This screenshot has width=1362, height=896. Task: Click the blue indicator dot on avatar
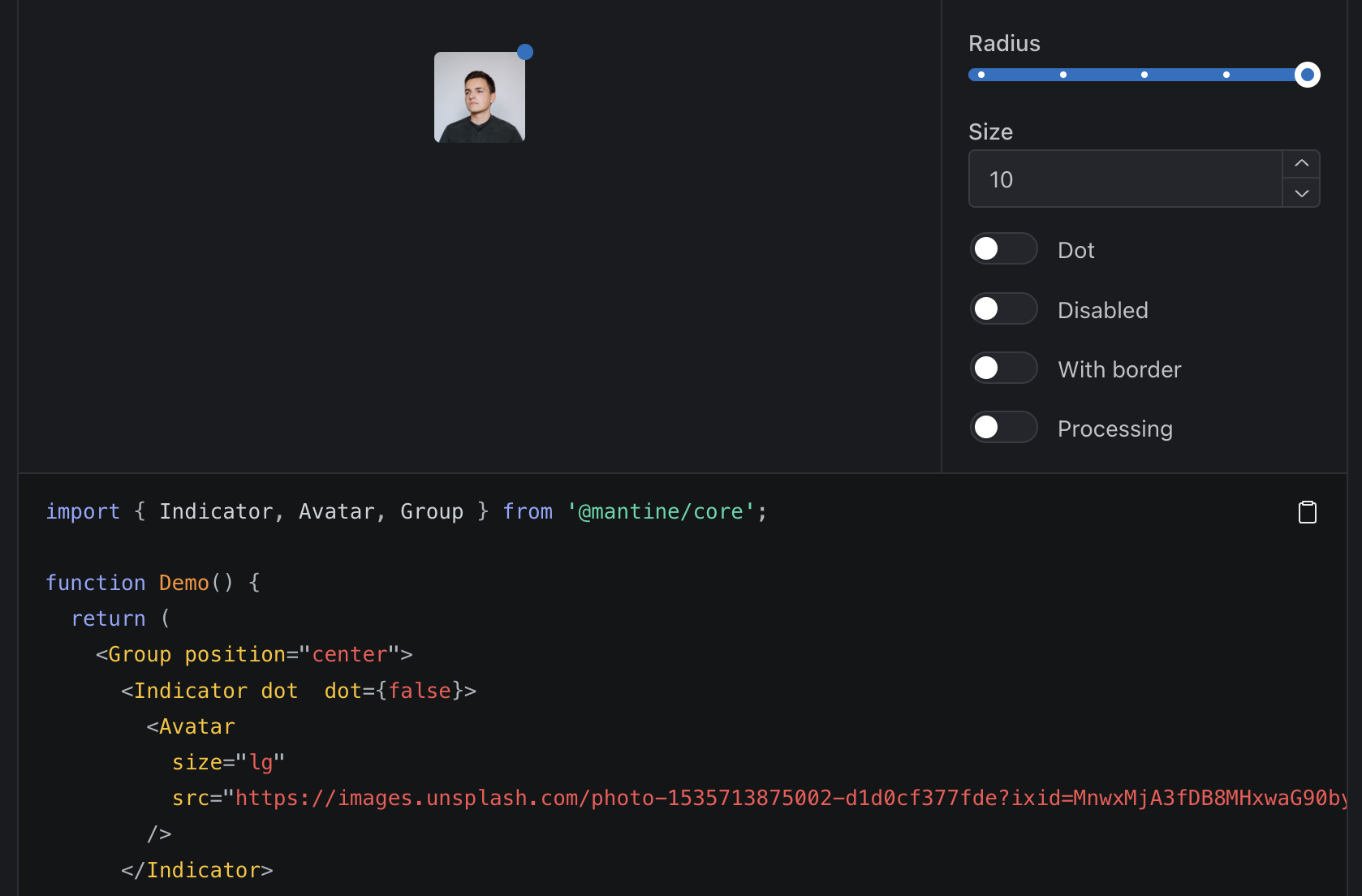(x=525, y=51)
